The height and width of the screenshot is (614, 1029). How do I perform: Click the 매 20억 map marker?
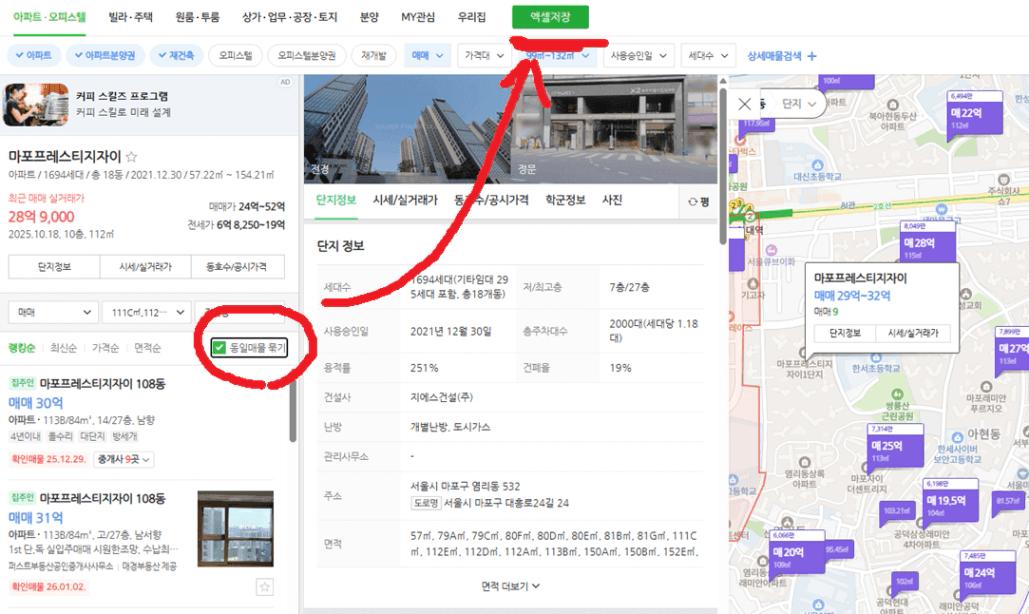point(796,553)
